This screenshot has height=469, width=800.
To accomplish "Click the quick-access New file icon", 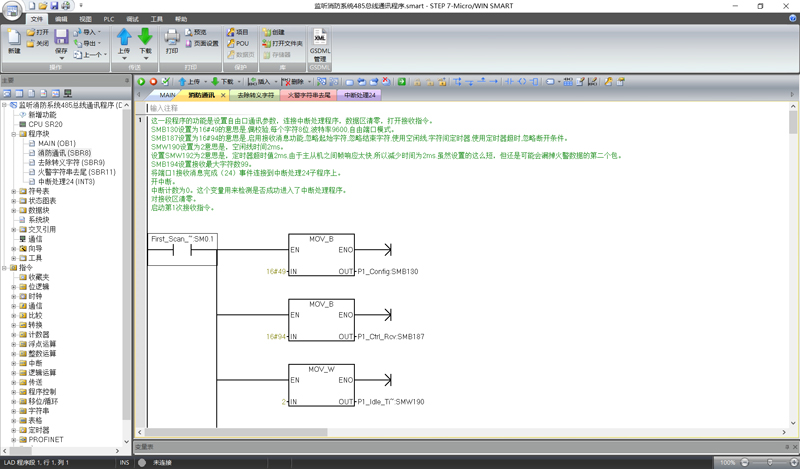I will [x=32, y=6].
